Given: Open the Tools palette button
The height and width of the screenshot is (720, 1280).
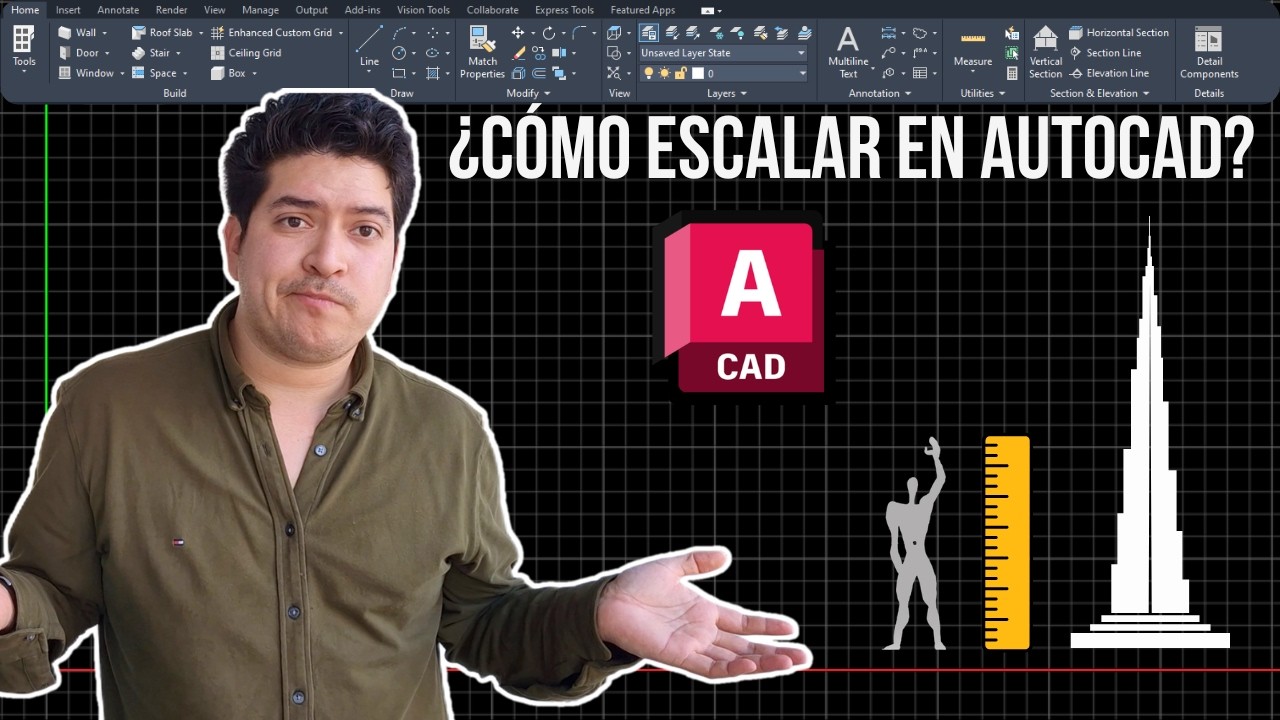Looking at the screenshot, I should (x=23, y=48).
